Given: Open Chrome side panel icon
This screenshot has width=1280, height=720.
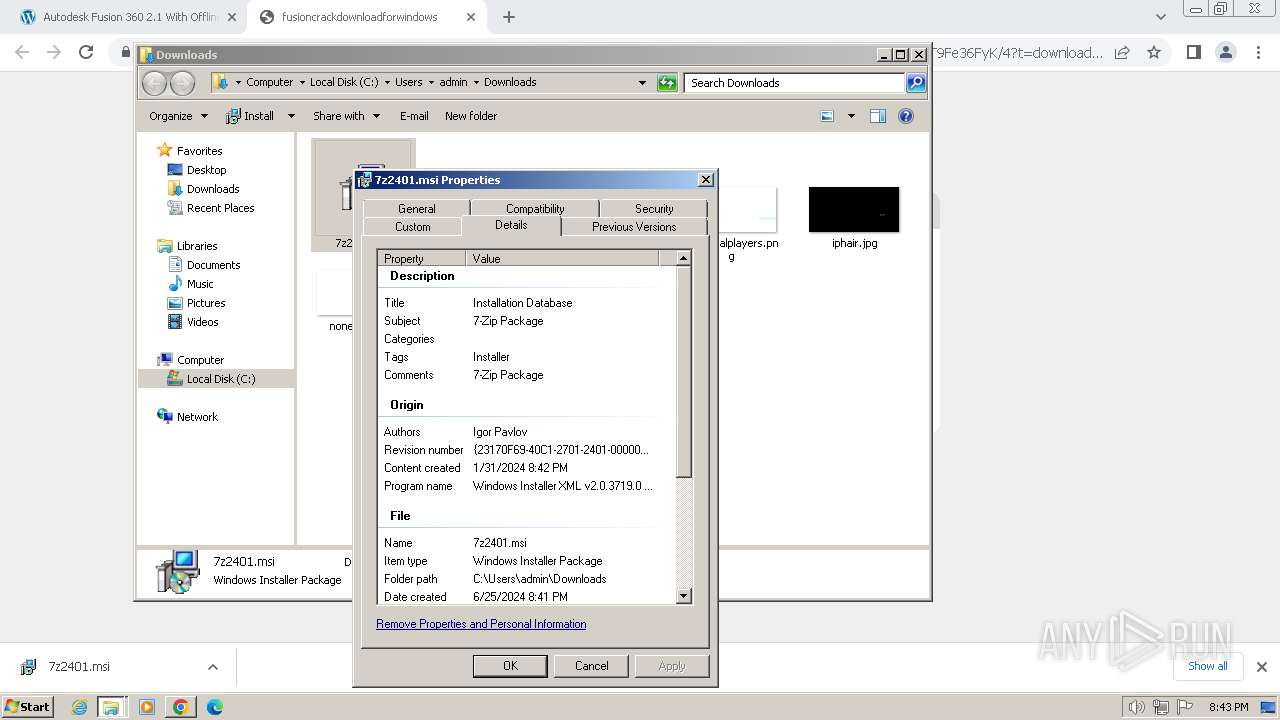Looking at the screenshot, I should [1193, 52].
